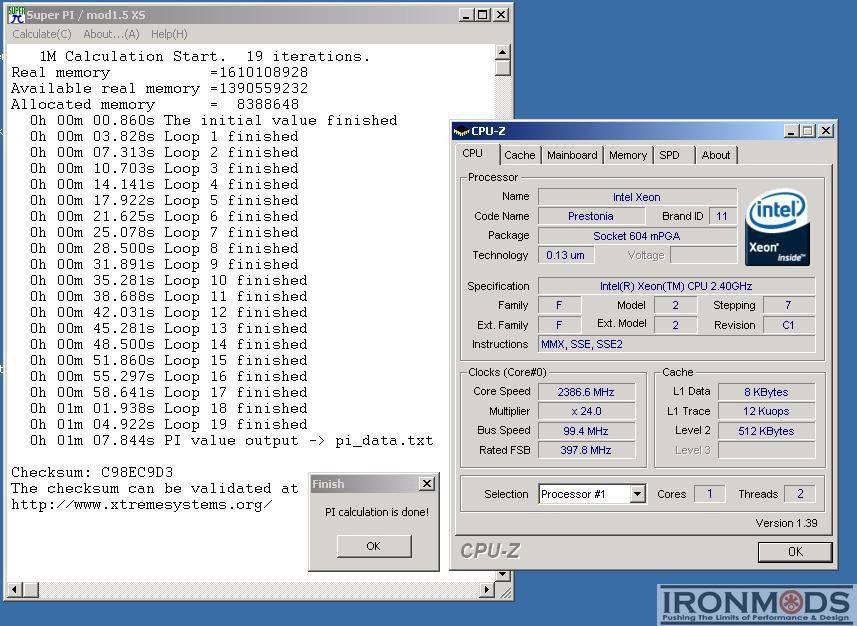Click the Core Speed value 2386.6 MHz

coord(586,391)
